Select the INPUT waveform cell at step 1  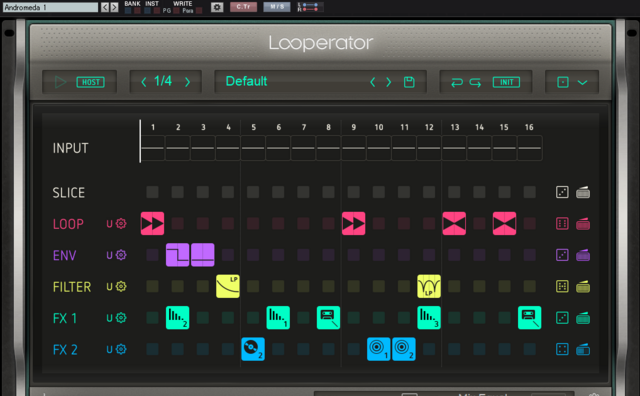[x=153, y=148]
